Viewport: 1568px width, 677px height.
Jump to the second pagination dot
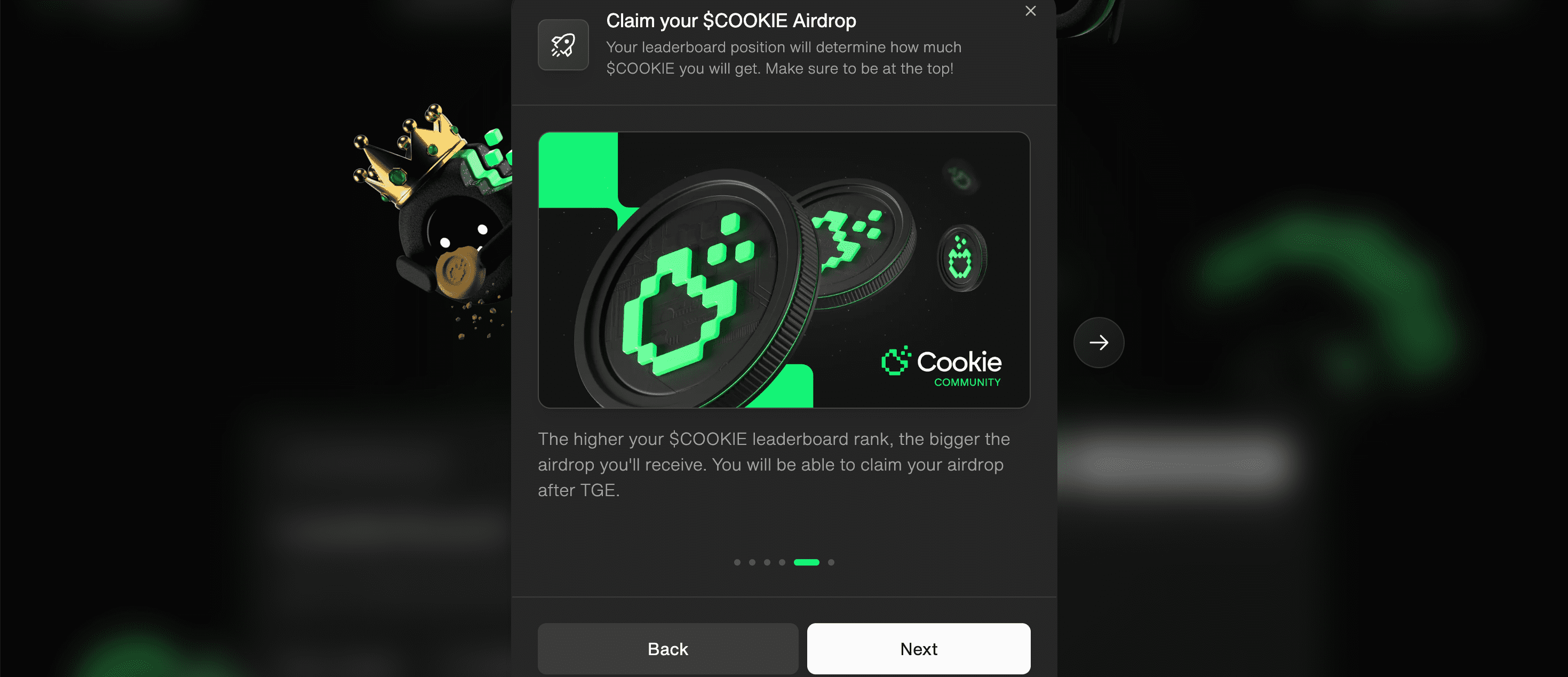pyautogui.click(x=752, y=562)
